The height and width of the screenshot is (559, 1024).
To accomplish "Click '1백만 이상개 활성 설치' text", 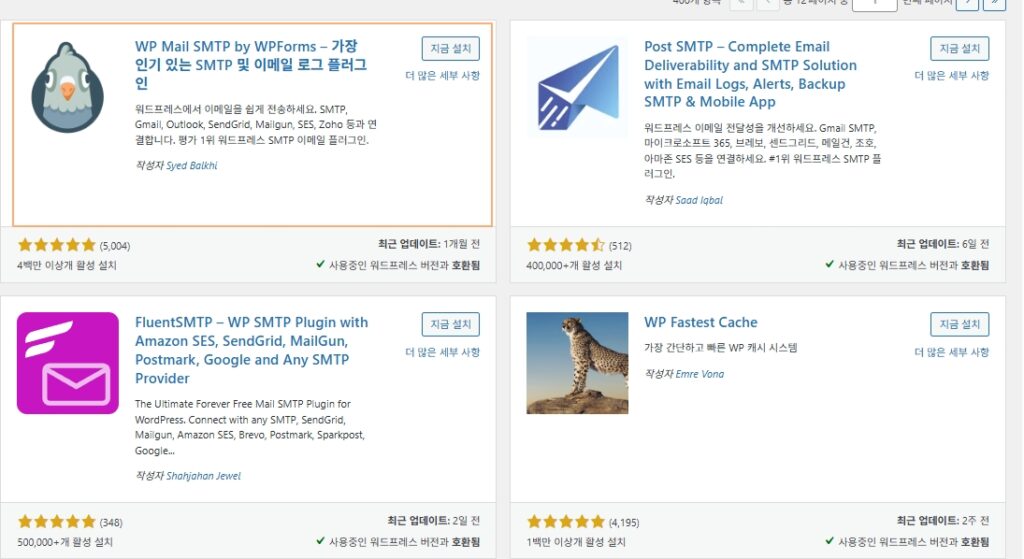I will pyautogui.click(x=576, y=542).
